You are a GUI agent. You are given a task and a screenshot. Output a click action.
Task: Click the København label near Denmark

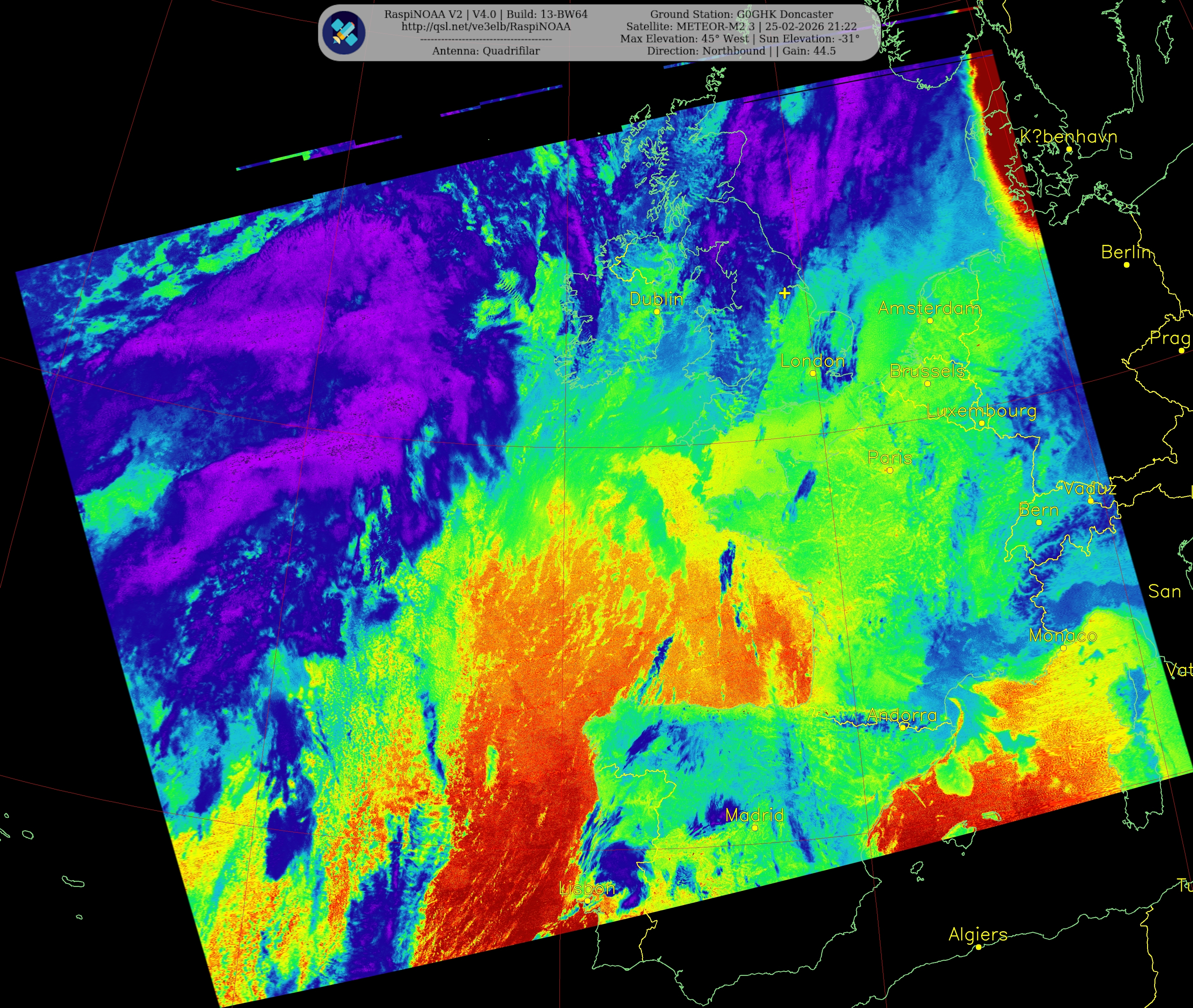tap(1068, 137)
